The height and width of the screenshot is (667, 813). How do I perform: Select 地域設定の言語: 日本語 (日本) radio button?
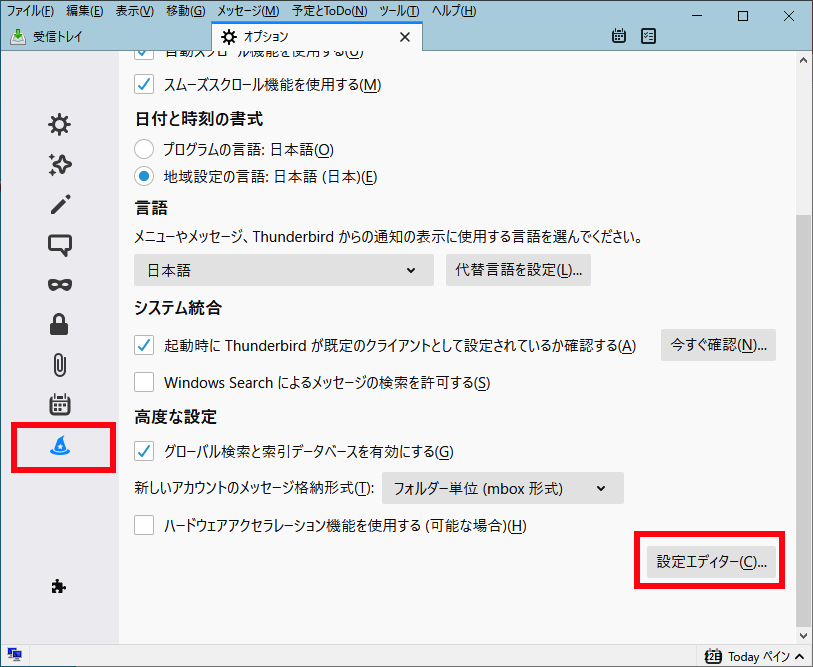point(144,176)
